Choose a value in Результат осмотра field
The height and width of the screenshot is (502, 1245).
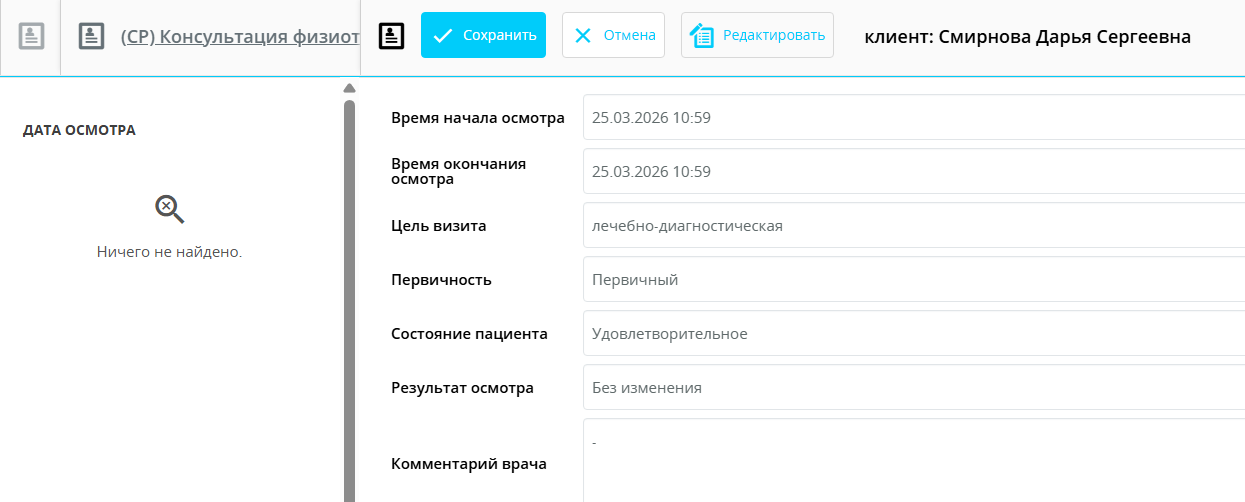coord(912,388)
